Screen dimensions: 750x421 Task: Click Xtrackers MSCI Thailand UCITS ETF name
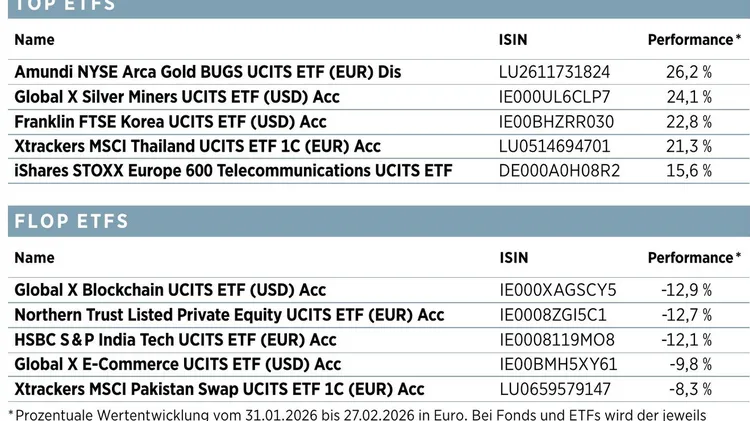[x=197, y=146]
